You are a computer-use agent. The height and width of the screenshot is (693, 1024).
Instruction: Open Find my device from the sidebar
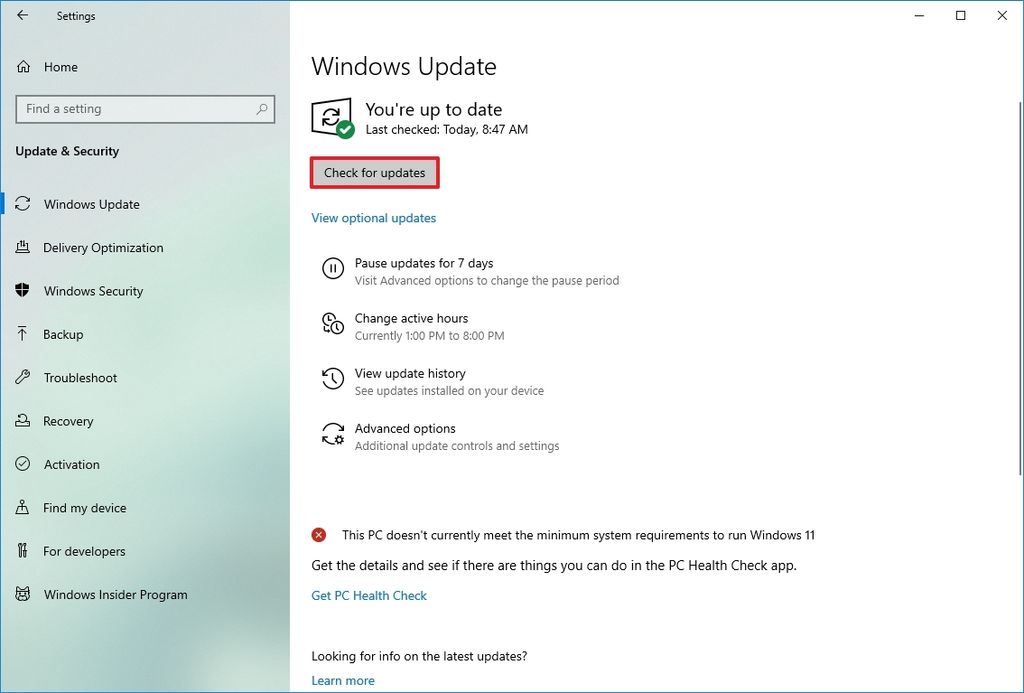(22, 507)
